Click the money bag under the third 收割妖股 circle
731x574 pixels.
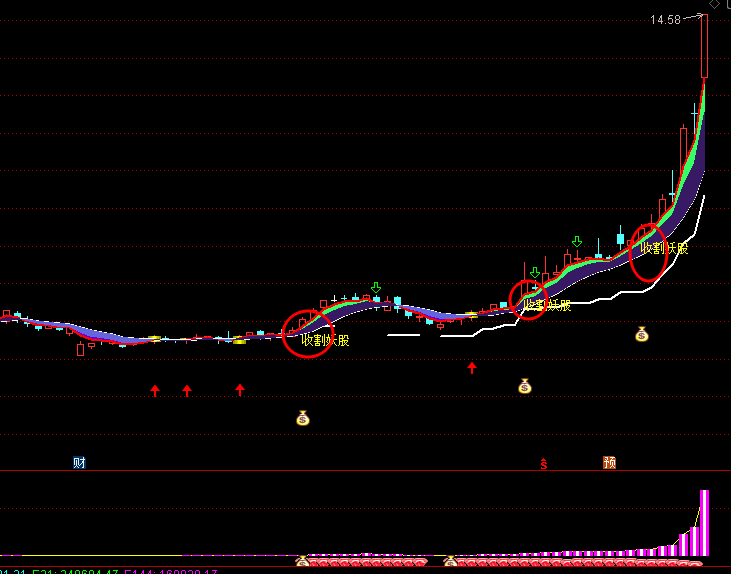pyautogui.click(x=642, y=334)
